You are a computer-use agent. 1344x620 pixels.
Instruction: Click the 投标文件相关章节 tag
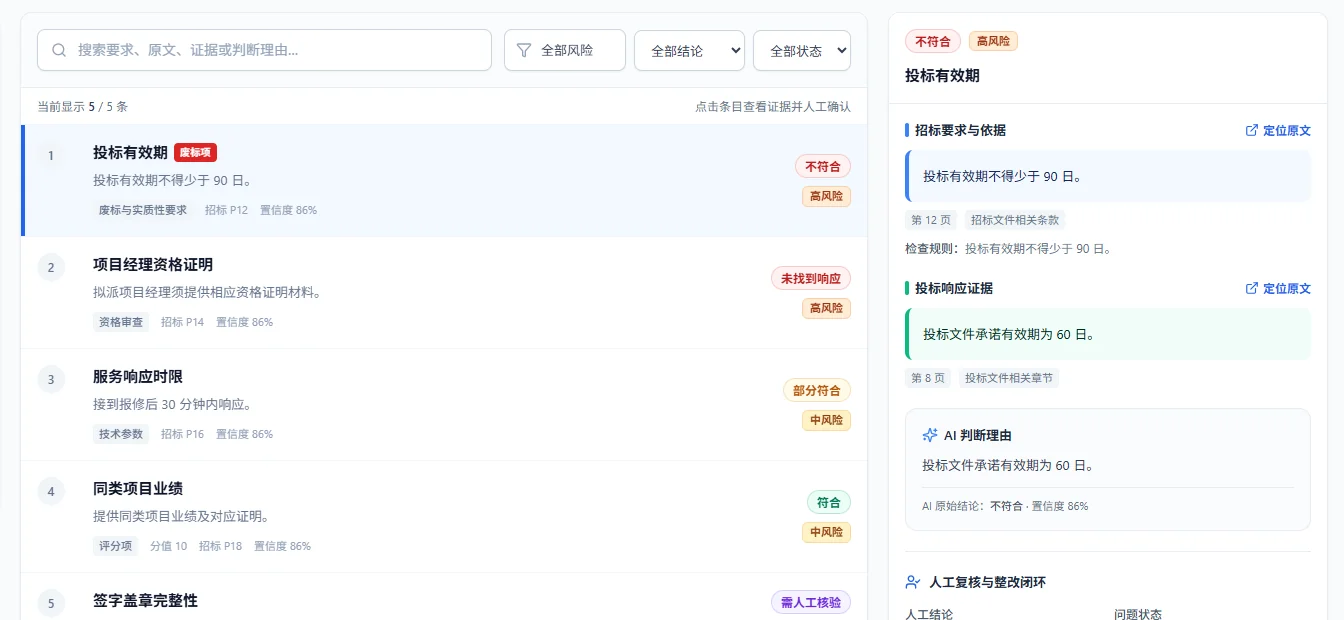pyautogui.click(x=1009, y=378)
